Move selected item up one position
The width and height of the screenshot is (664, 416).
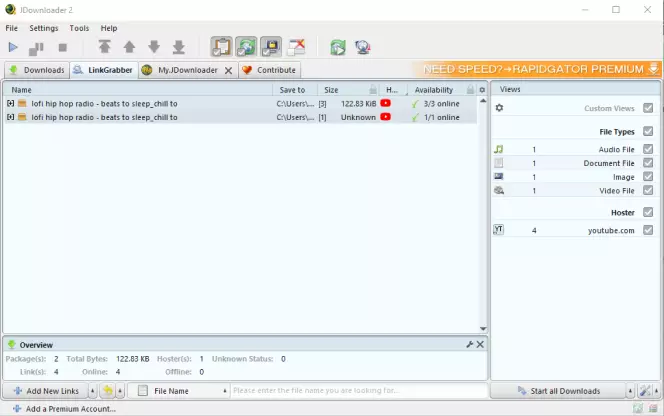[129, 47]
